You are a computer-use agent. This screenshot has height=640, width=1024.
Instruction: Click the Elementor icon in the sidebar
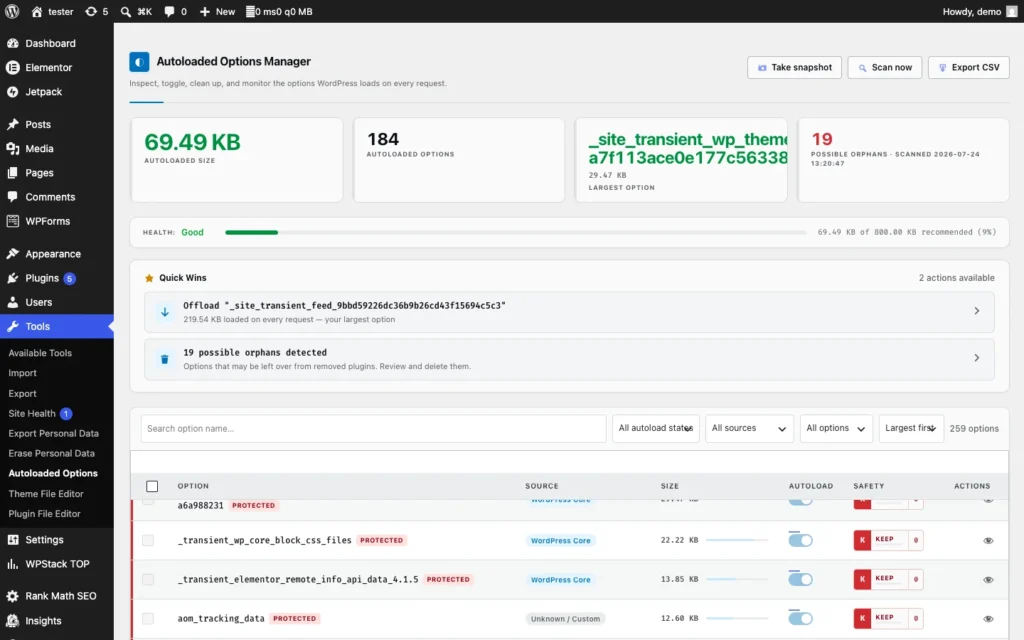coord(12,67)
